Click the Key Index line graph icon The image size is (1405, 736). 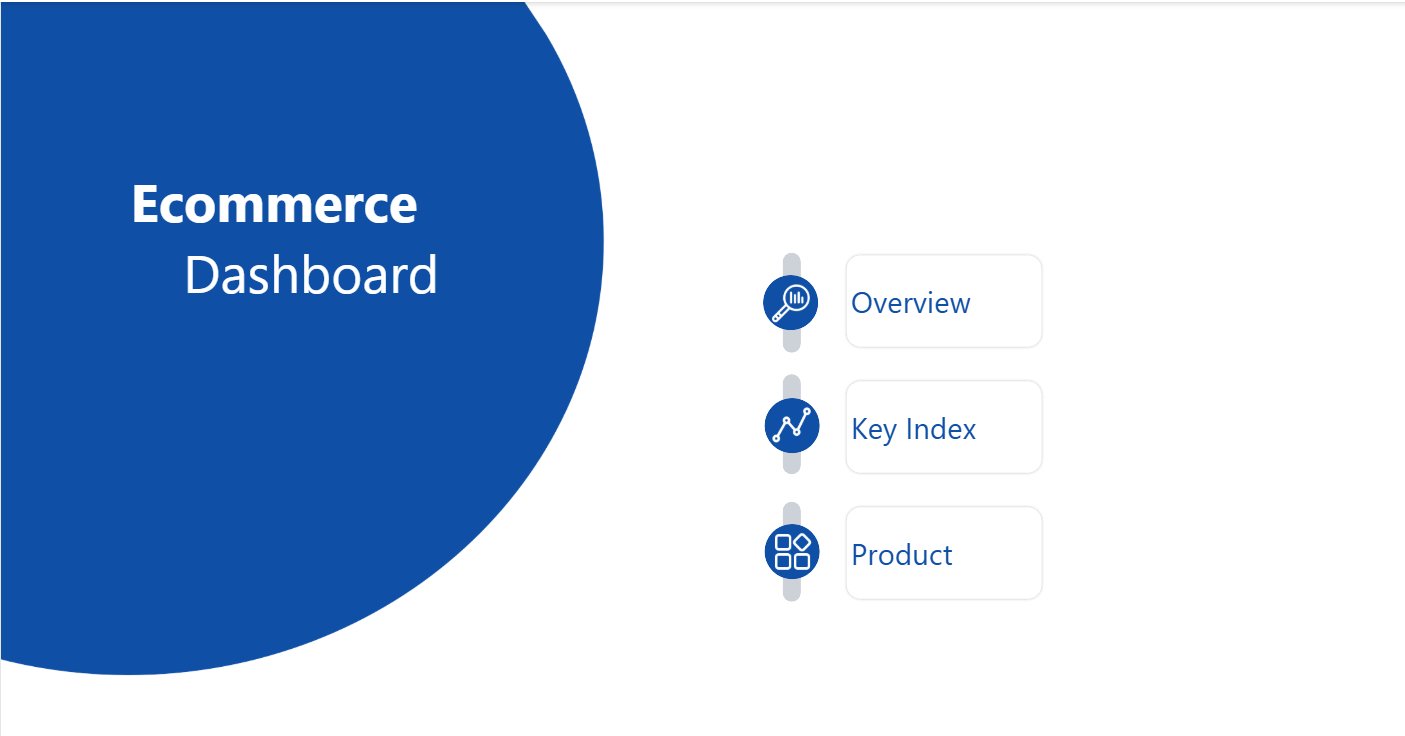[x=791, y=425]
